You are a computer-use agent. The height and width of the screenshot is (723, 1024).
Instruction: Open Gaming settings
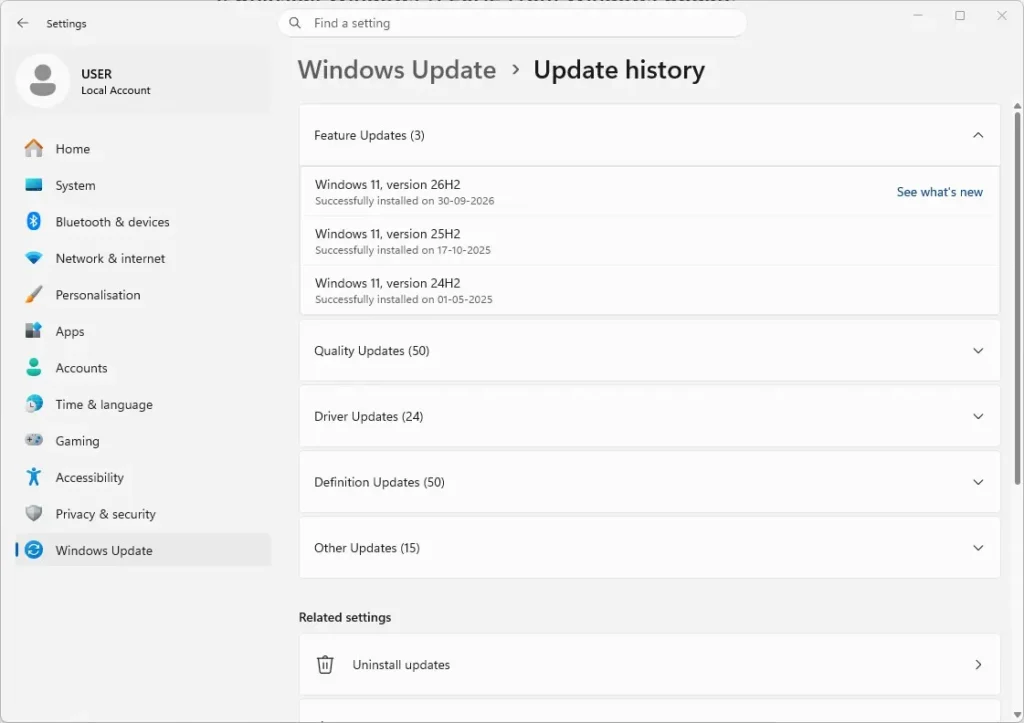[143, 442]
